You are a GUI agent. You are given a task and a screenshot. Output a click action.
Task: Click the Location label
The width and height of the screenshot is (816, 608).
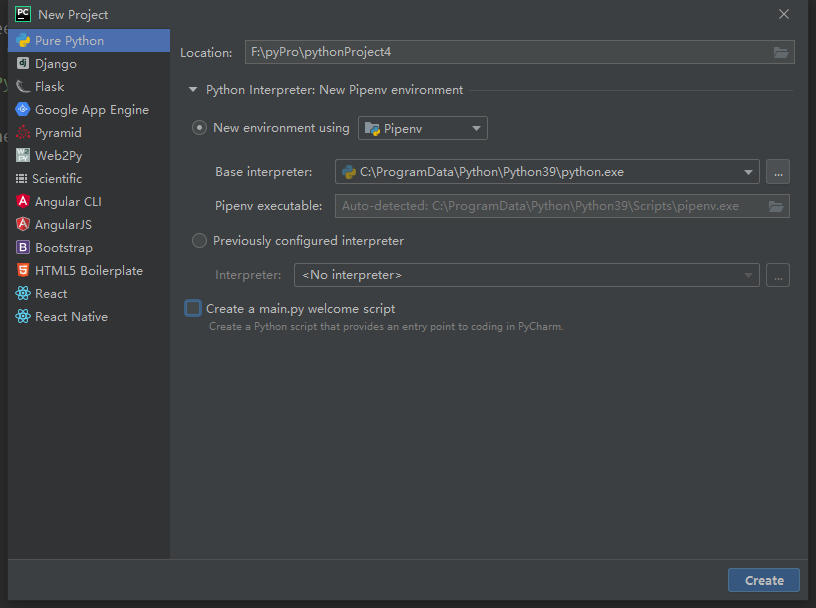(x=206, y=53)
